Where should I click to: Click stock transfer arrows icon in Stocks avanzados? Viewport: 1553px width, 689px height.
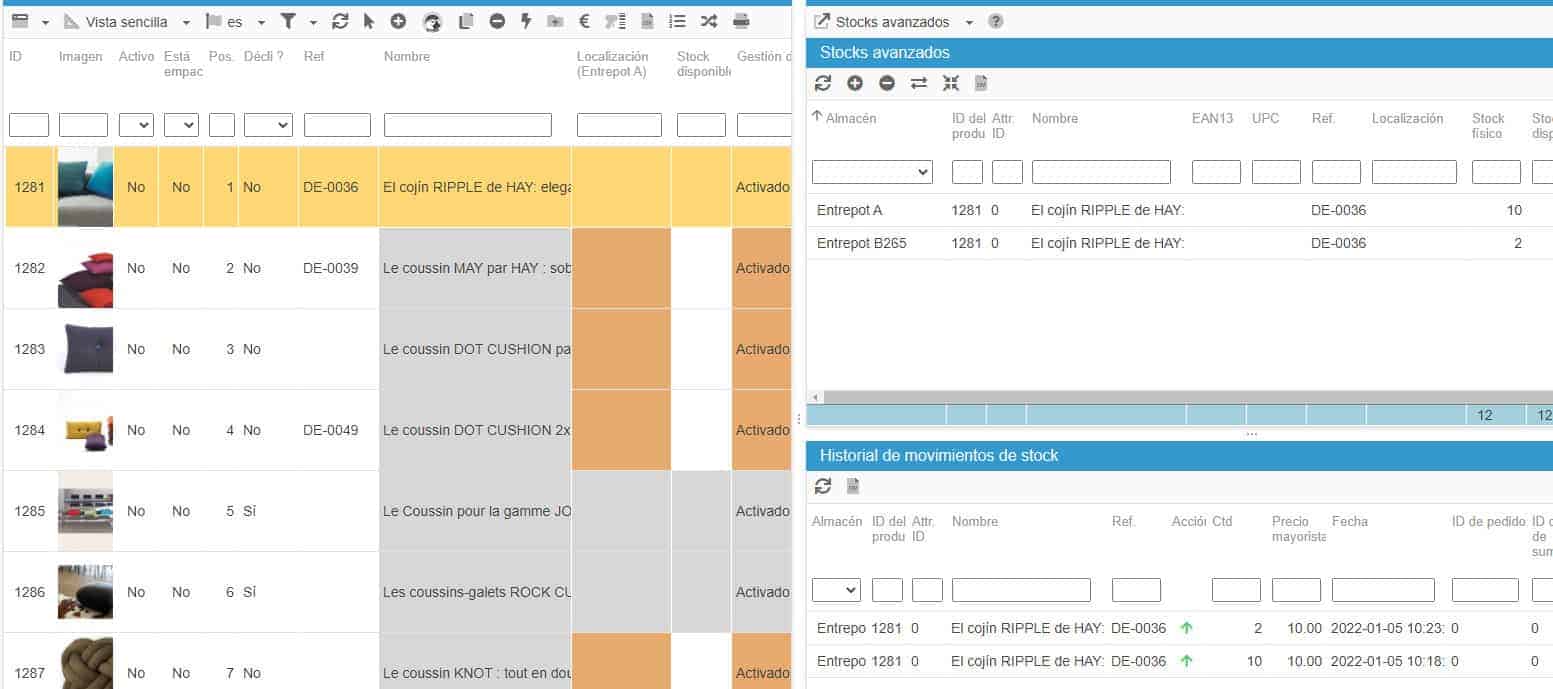[919, 83]
